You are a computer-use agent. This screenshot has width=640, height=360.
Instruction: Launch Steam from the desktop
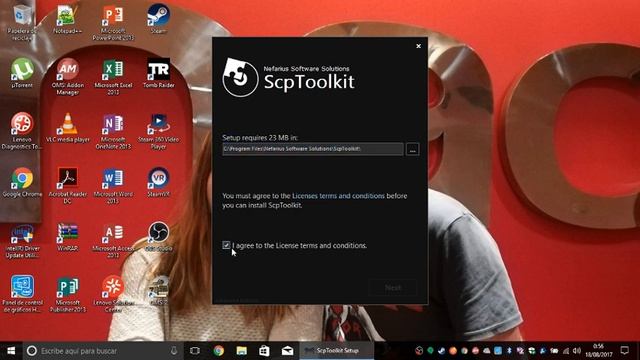(x=158, y=19)
